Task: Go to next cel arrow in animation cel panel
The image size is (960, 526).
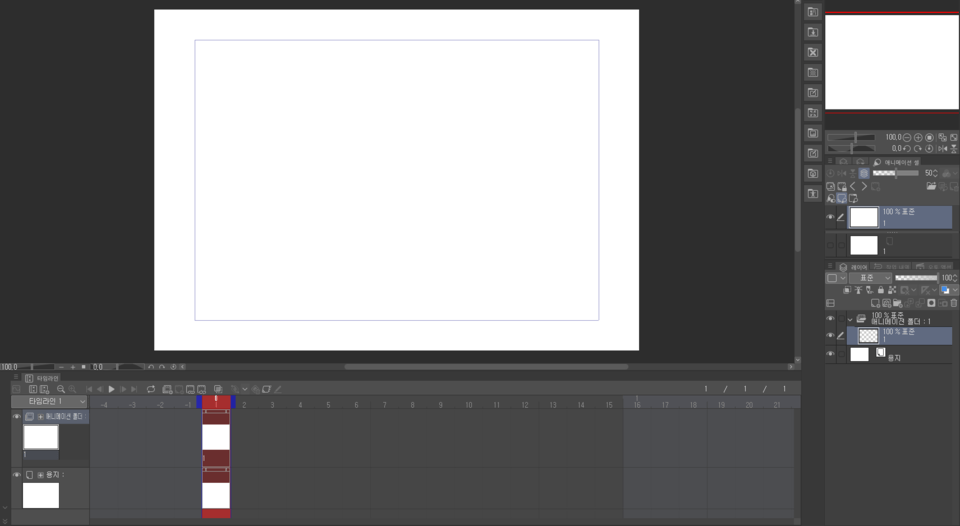Action: point(864,186)
